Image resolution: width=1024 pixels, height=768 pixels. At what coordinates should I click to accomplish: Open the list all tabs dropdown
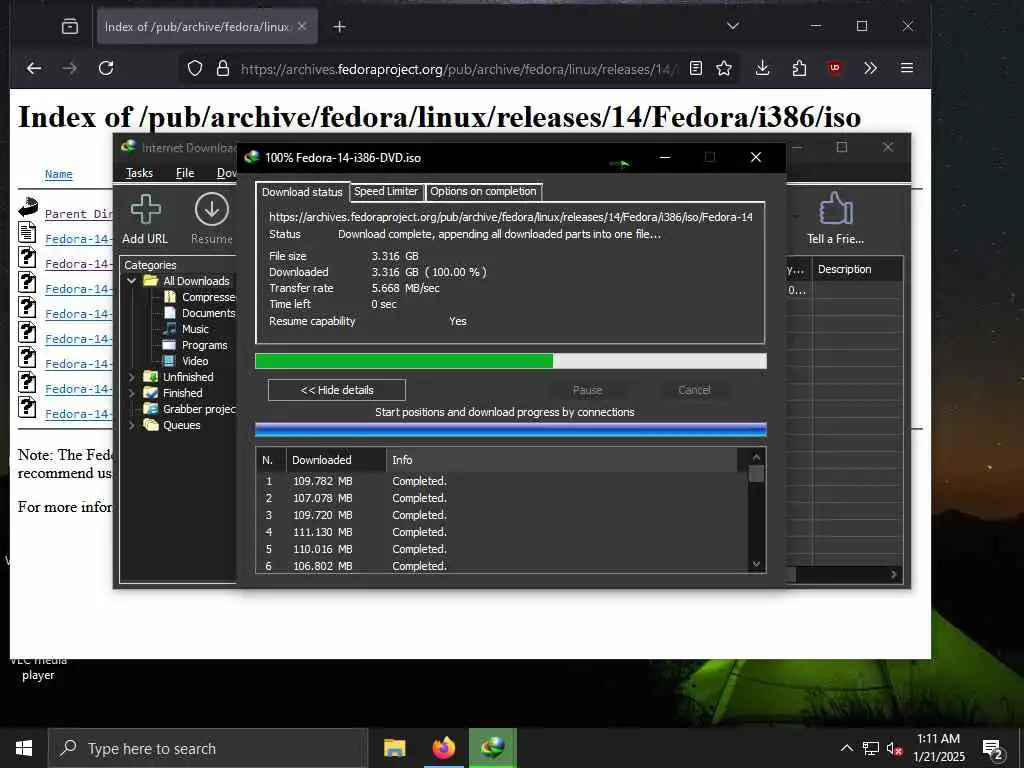[733, 26]
